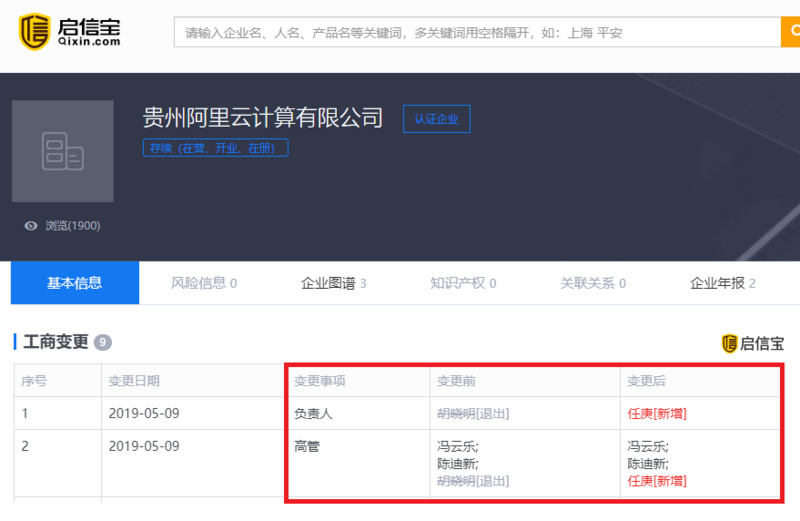Click the company placeholder logo thumbnail
Image resolution: width=800 pixels, height=521 pixels.
[63, 151]
